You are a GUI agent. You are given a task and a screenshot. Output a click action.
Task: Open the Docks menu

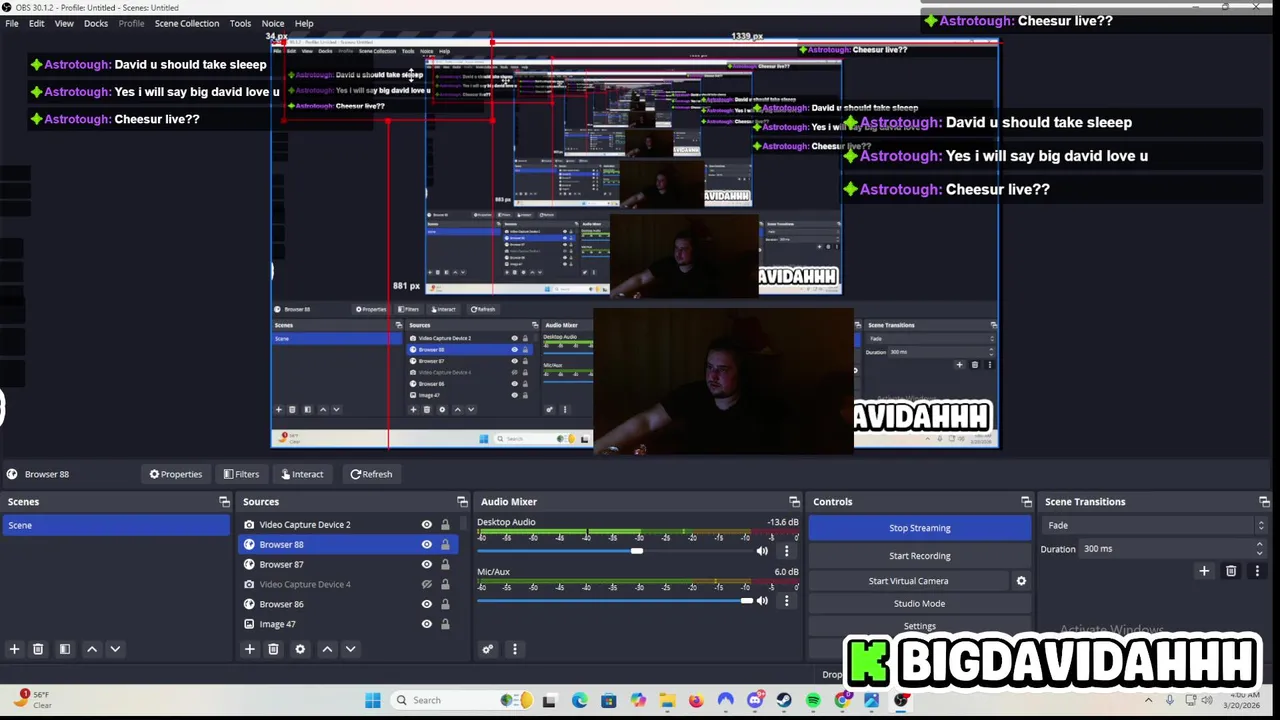click(96, 23)
